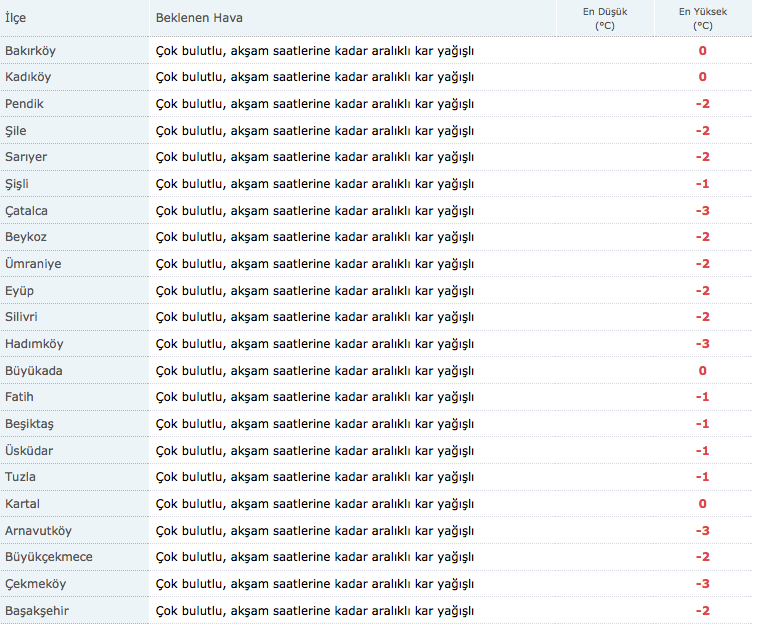This screenshot has height=624, width=757.
Task: Select the Ümraniye district row
Action: pyautogui.click(x=33, y=264)
